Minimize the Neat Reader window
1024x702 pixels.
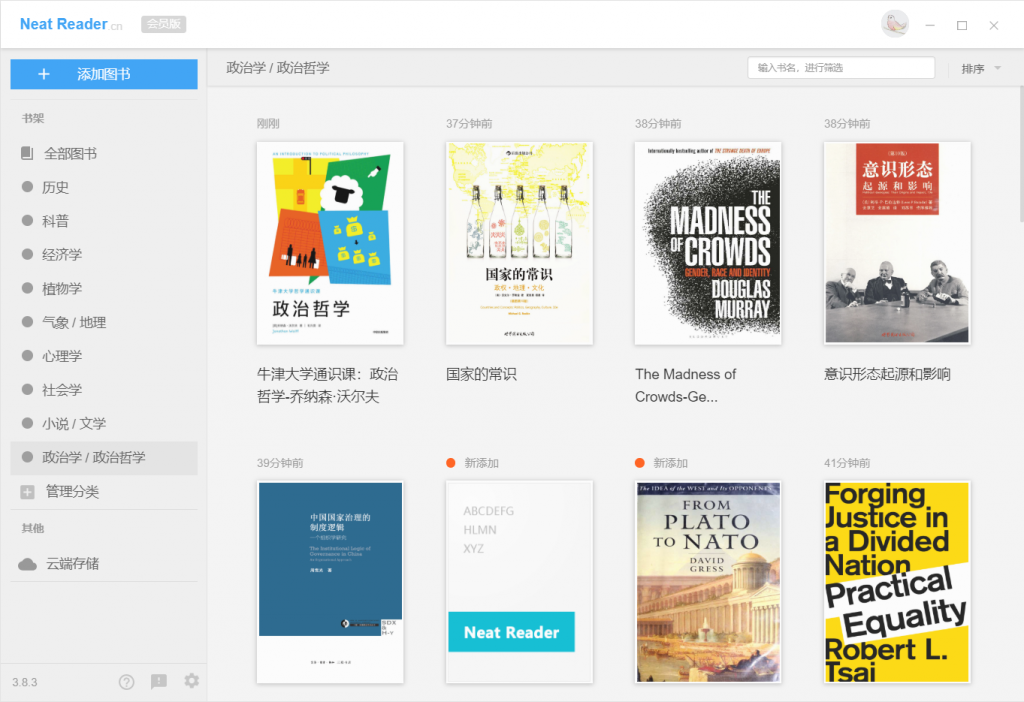point(930,25)
